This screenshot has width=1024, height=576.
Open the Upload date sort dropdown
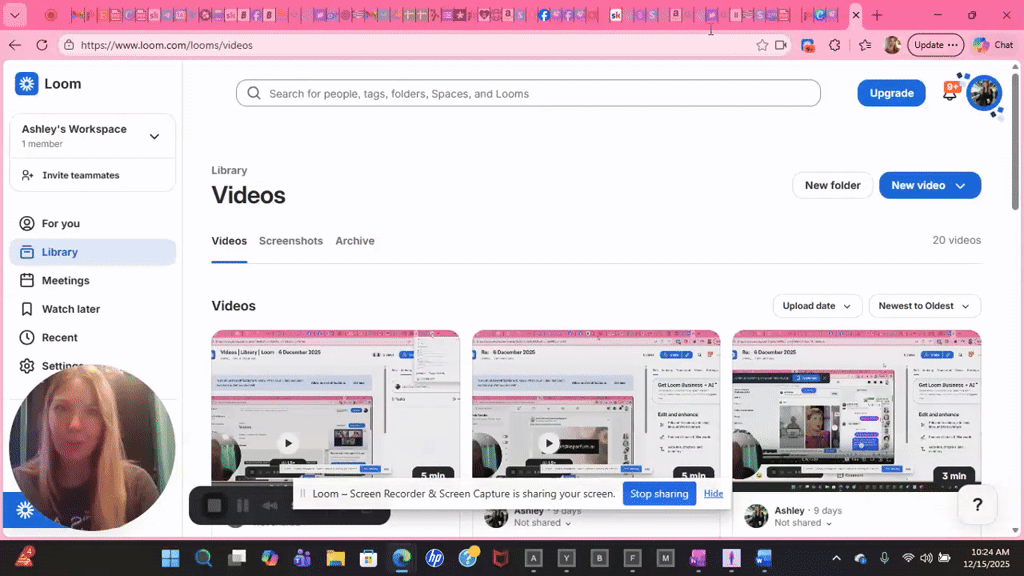817,306
